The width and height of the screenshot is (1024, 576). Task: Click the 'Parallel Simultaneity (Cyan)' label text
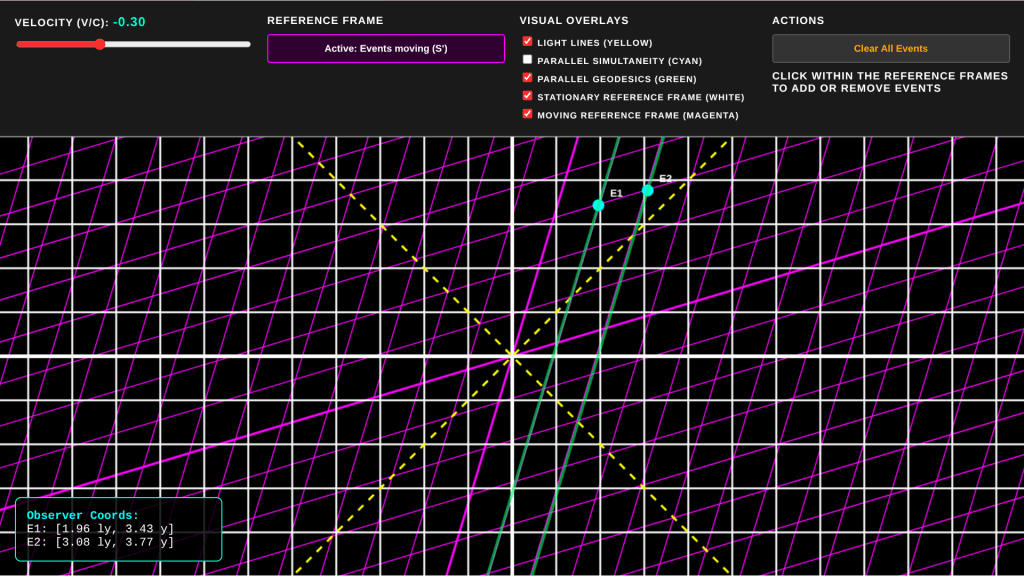pyautogui.click(x=619, y=61)
